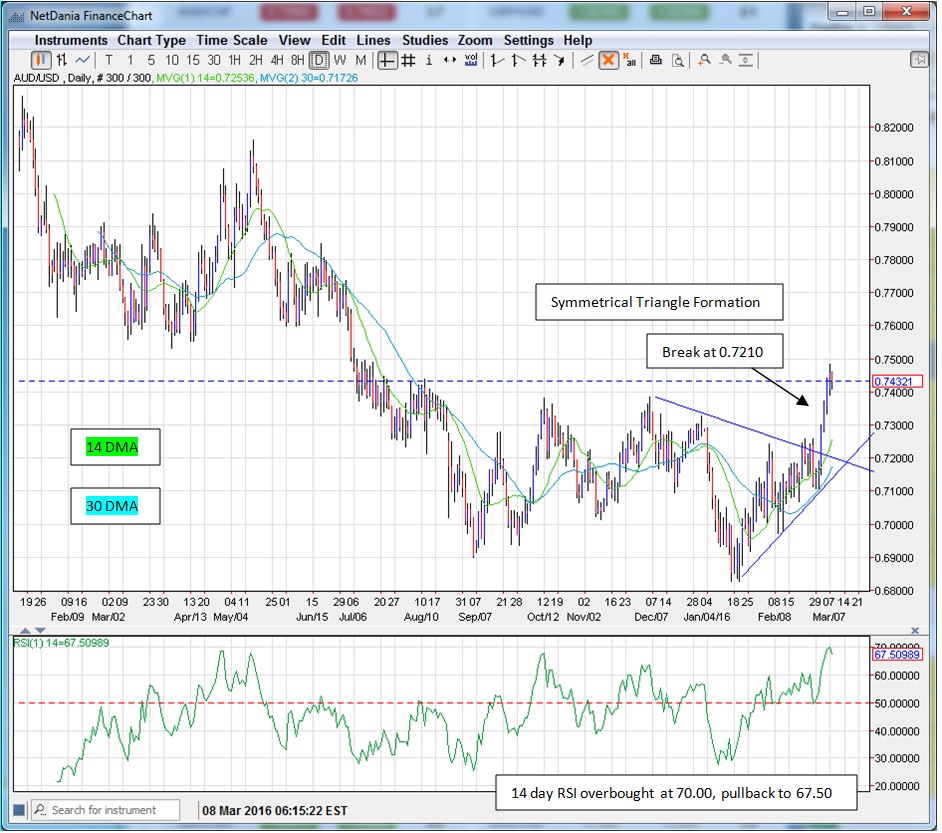942x833 pixels.
Task: Select the arrow drawing tool
Action: tap(559, 60)
